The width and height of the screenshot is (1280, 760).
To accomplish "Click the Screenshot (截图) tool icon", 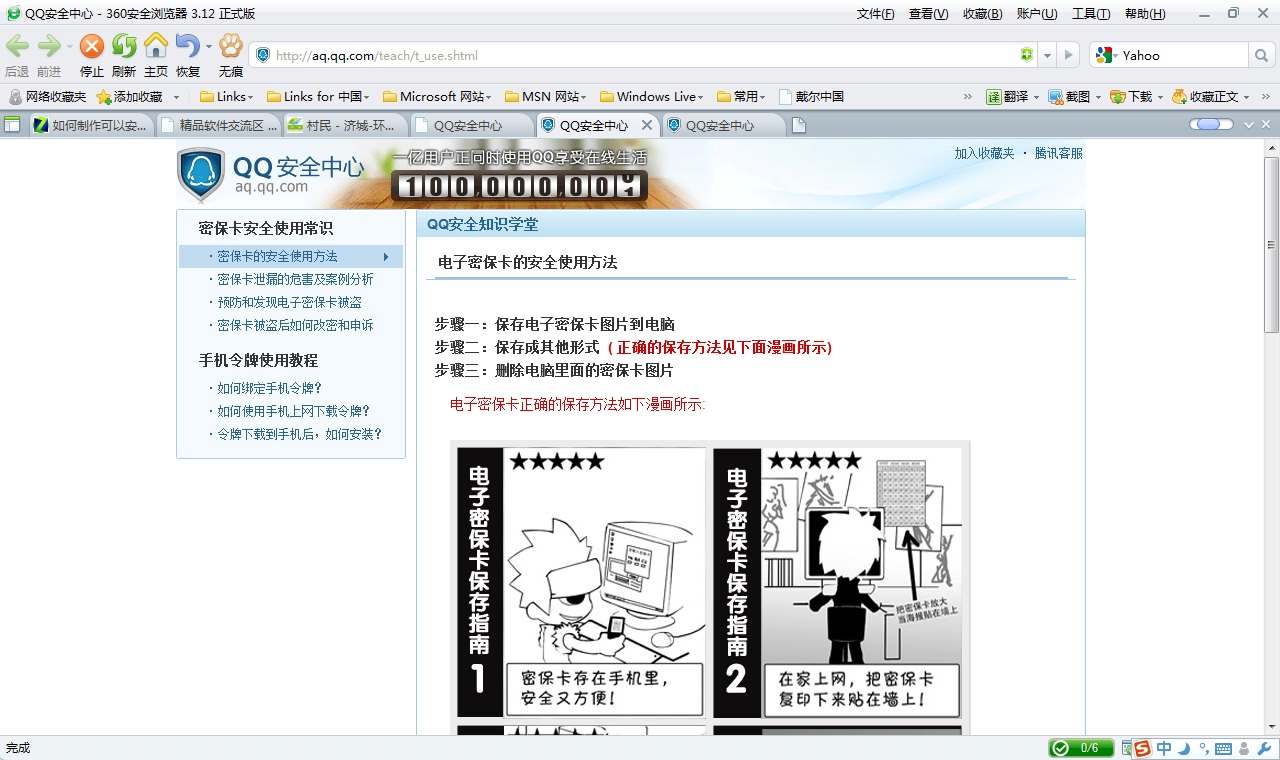I will 1056,97.
